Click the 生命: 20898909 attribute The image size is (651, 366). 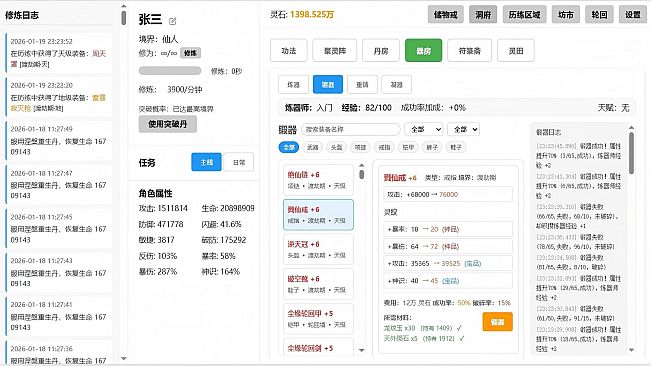(x=228, y=208)
